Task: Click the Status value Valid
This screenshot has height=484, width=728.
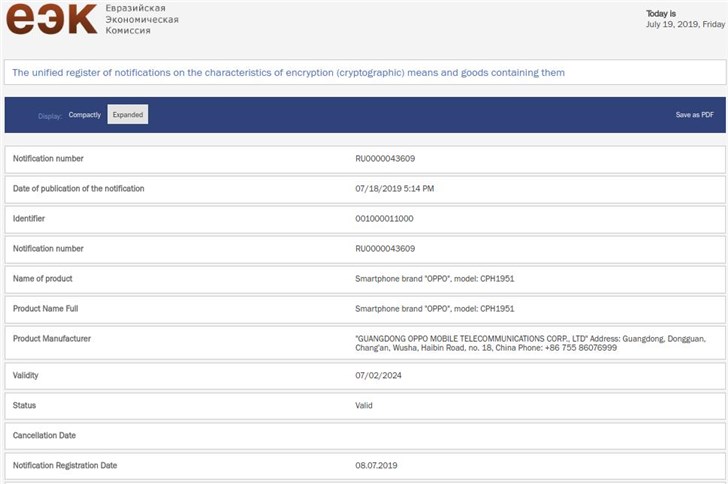Action: (x=364, y=406)
